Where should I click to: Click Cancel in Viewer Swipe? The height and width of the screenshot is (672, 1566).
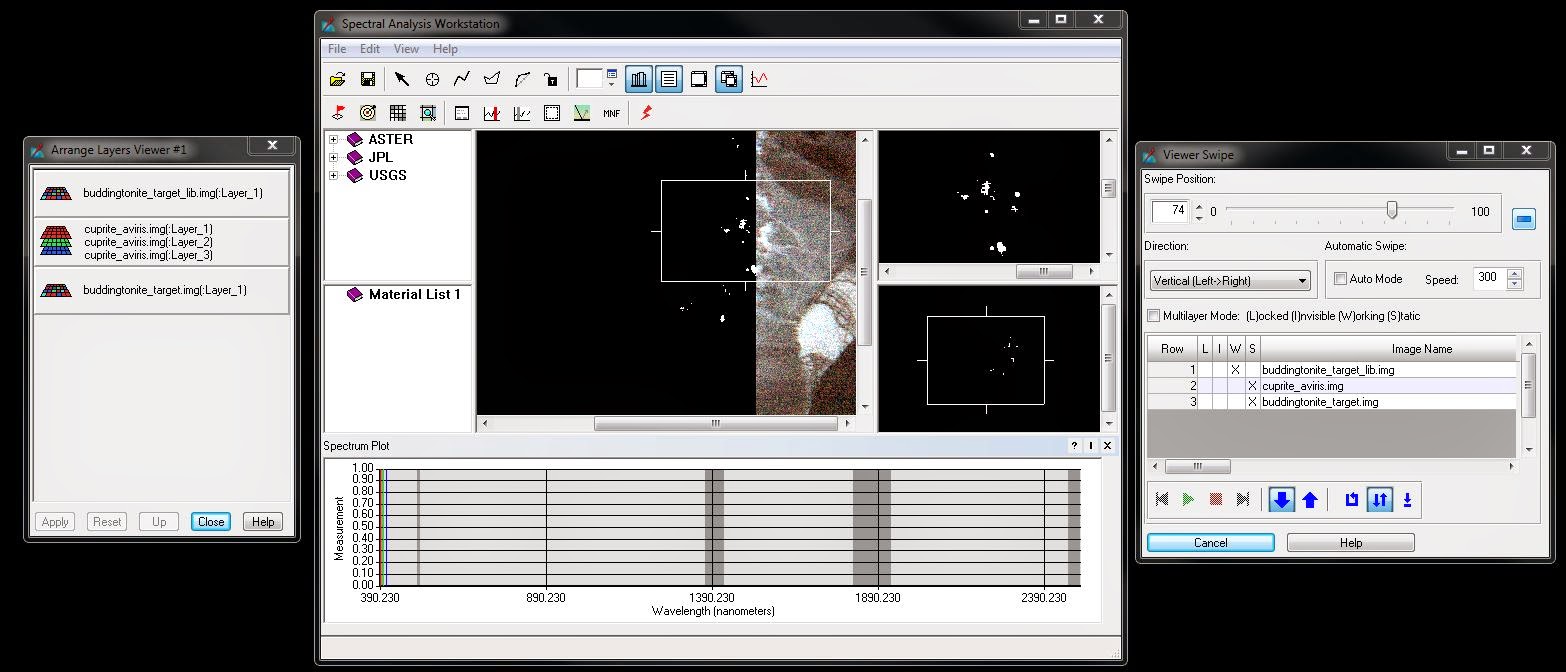click(1211, 543)
